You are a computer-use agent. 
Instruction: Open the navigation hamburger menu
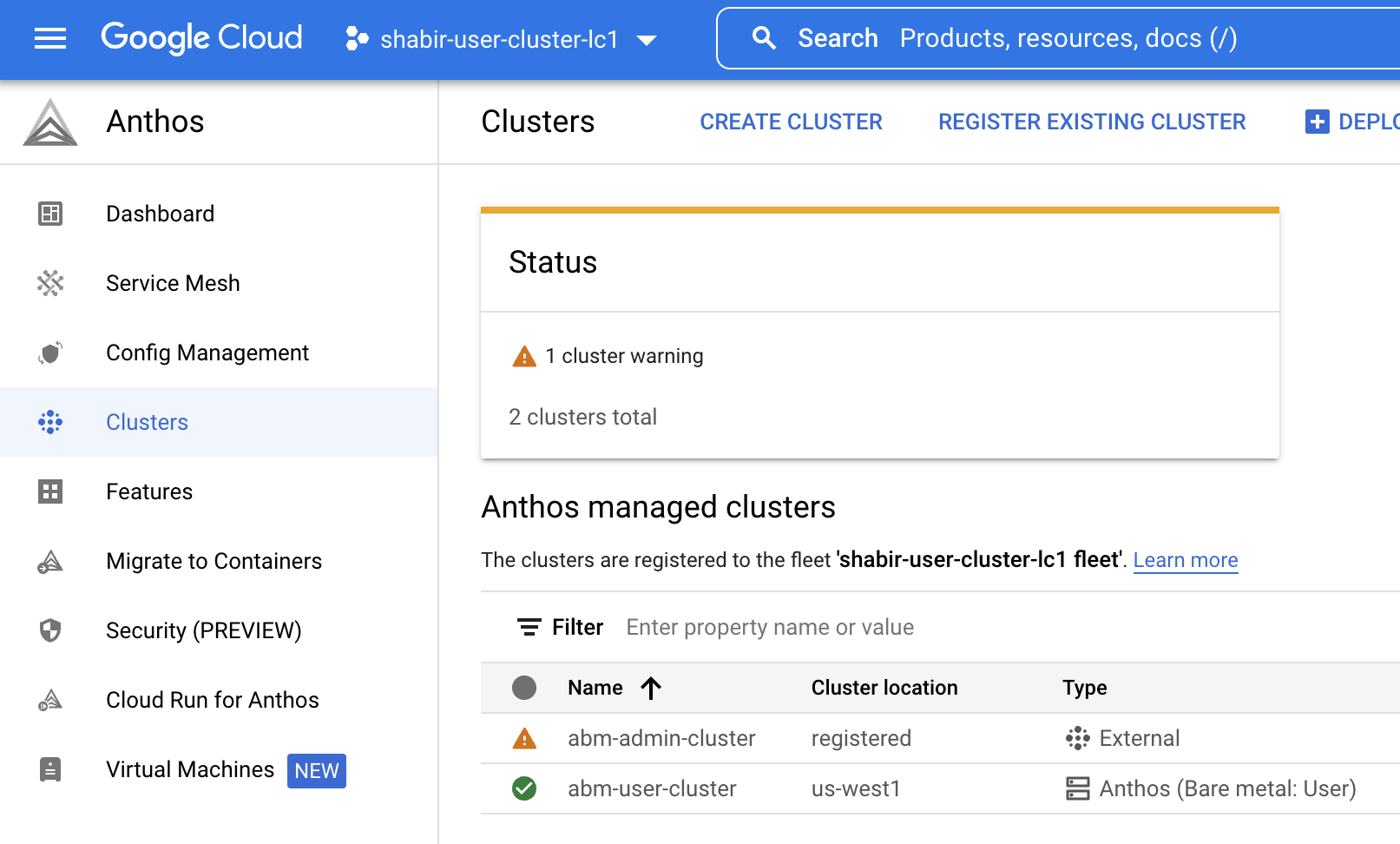coord(49,38)
